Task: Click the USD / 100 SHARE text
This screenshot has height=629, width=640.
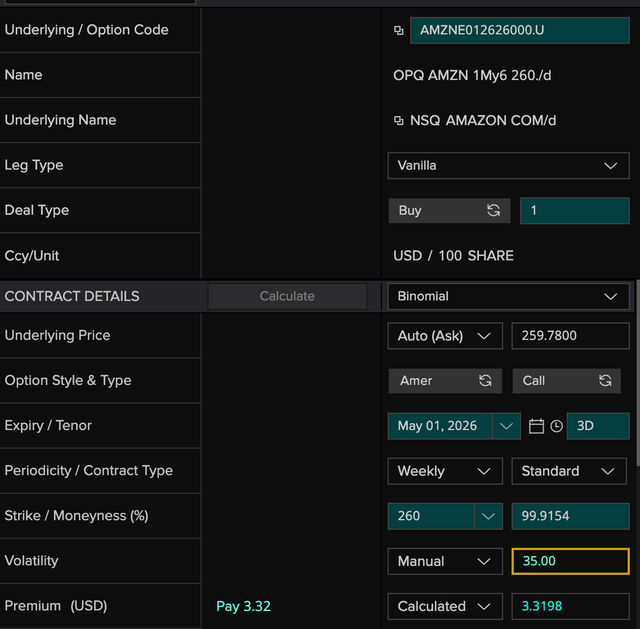Action: click(x=453, y=256)
